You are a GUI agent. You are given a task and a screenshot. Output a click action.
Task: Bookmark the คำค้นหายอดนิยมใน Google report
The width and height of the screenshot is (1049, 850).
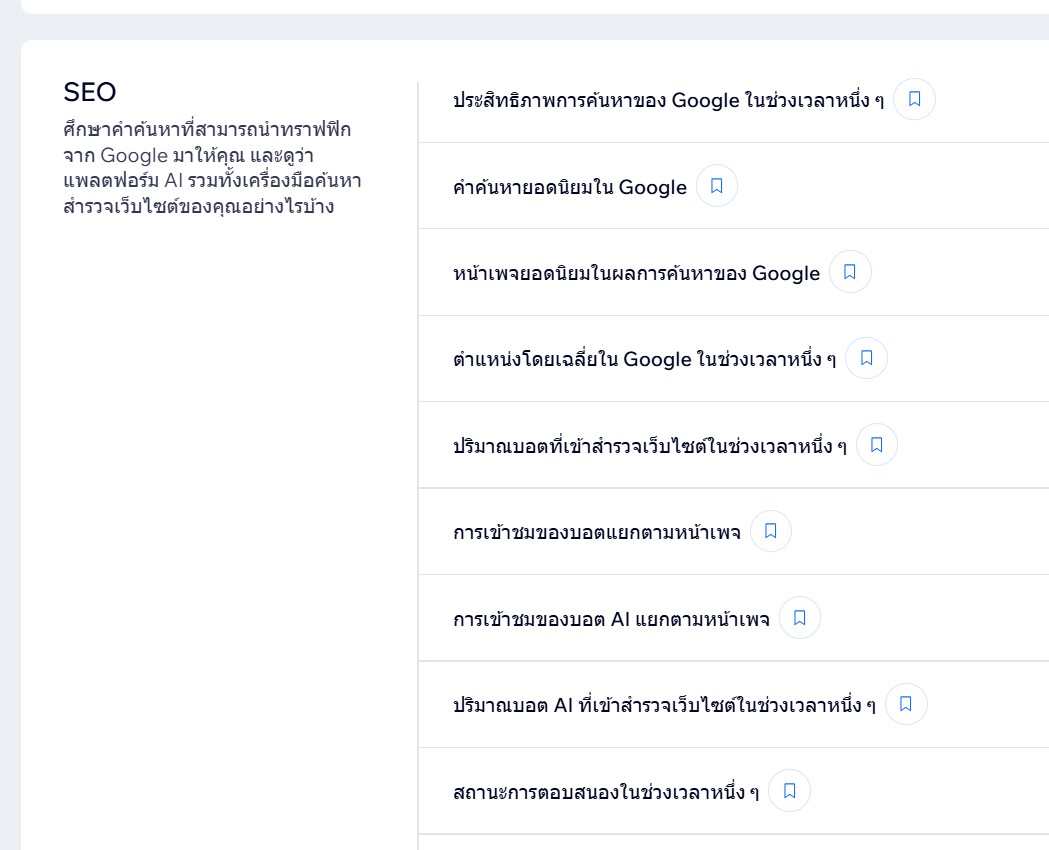click(x=716, y=186)
